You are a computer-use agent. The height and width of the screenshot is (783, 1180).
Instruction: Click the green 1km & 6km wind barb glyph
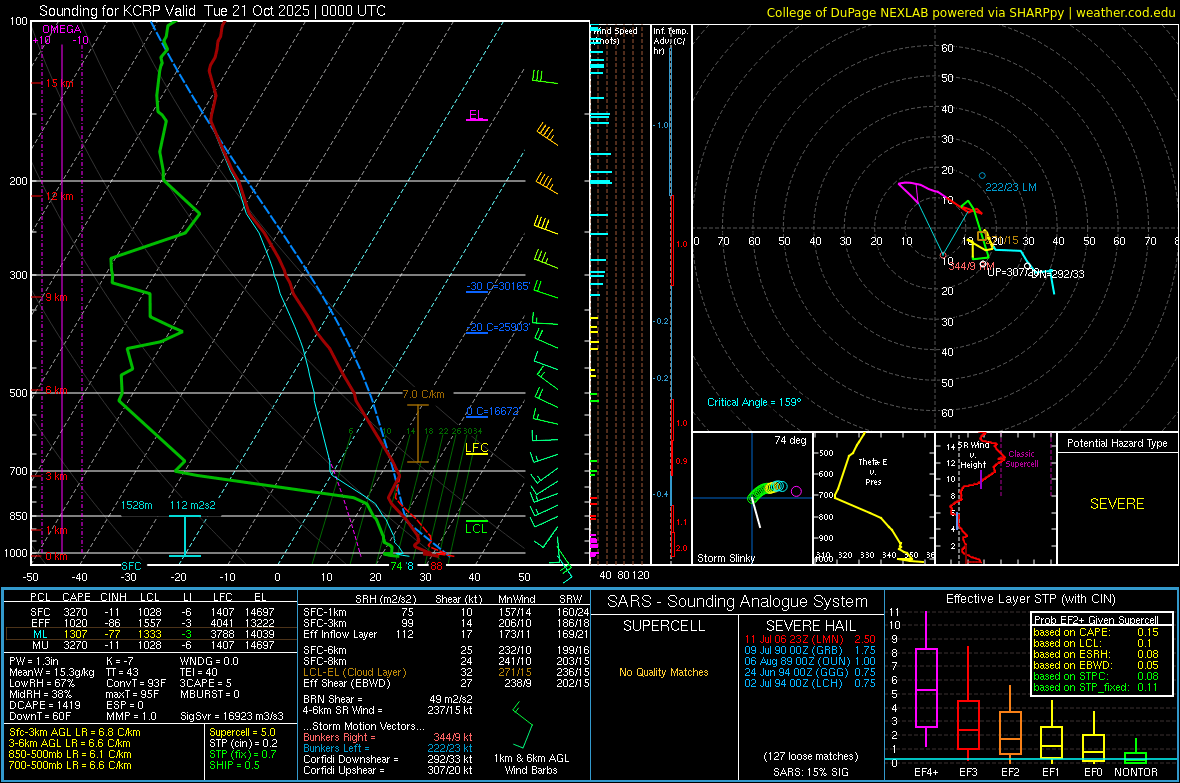click(x=522, y=724)
